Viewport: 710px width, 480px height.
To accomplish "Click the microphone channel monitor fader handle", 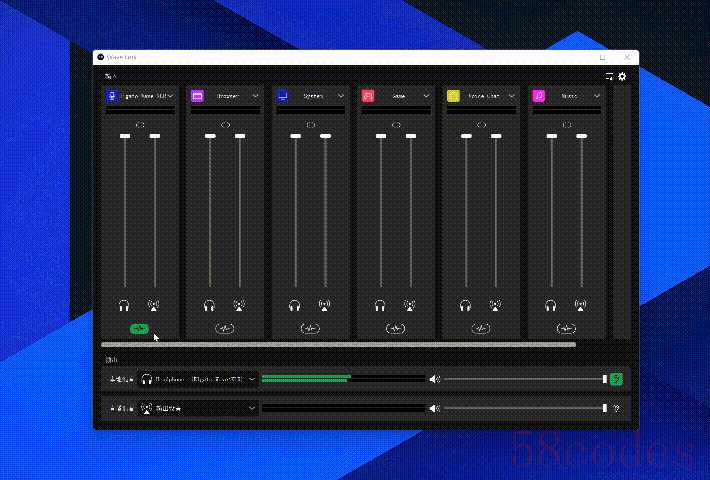I will (125, 136).
